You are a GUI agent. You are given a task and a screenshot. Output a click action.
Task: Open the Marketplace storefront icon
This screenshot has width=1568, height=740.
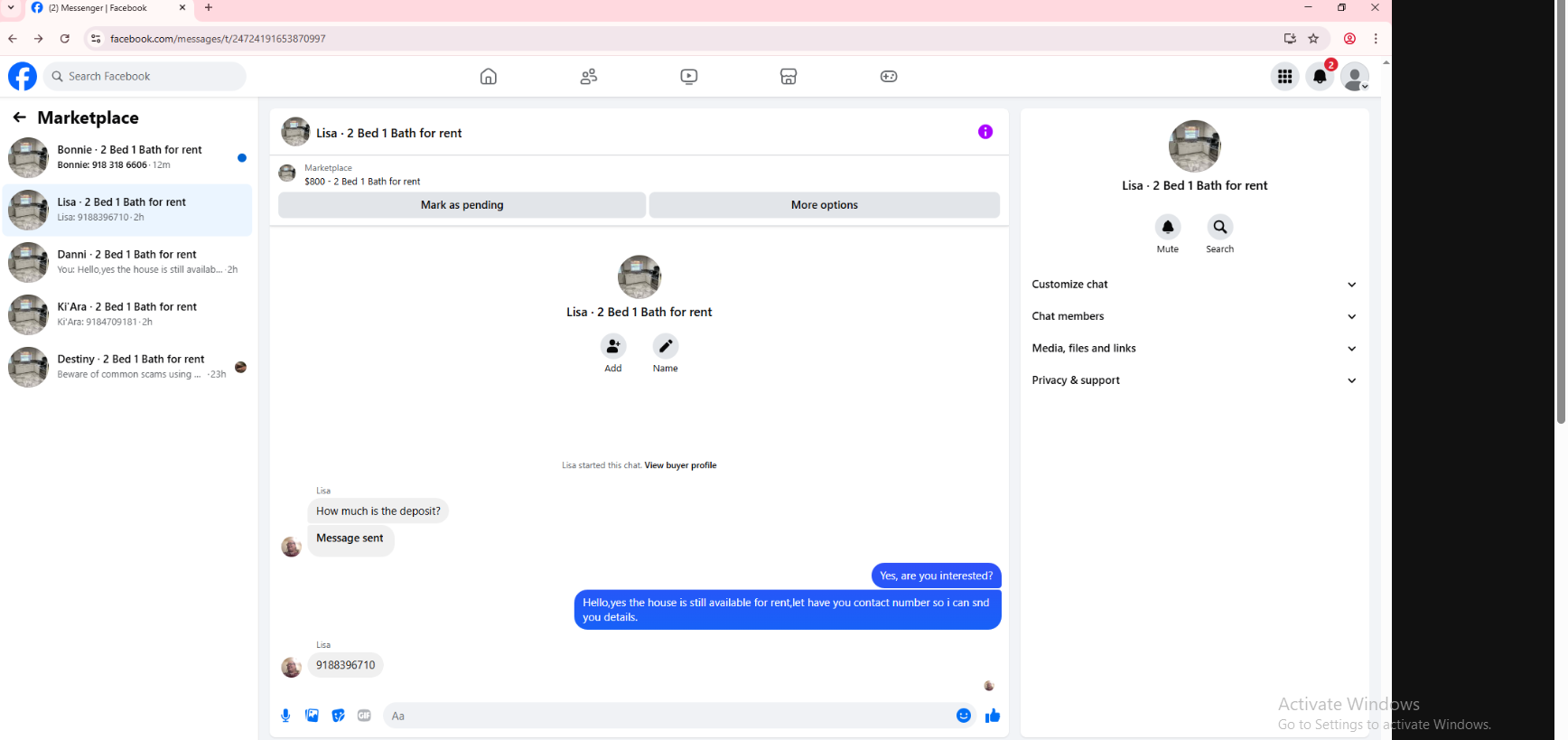[x=789, y=77]
